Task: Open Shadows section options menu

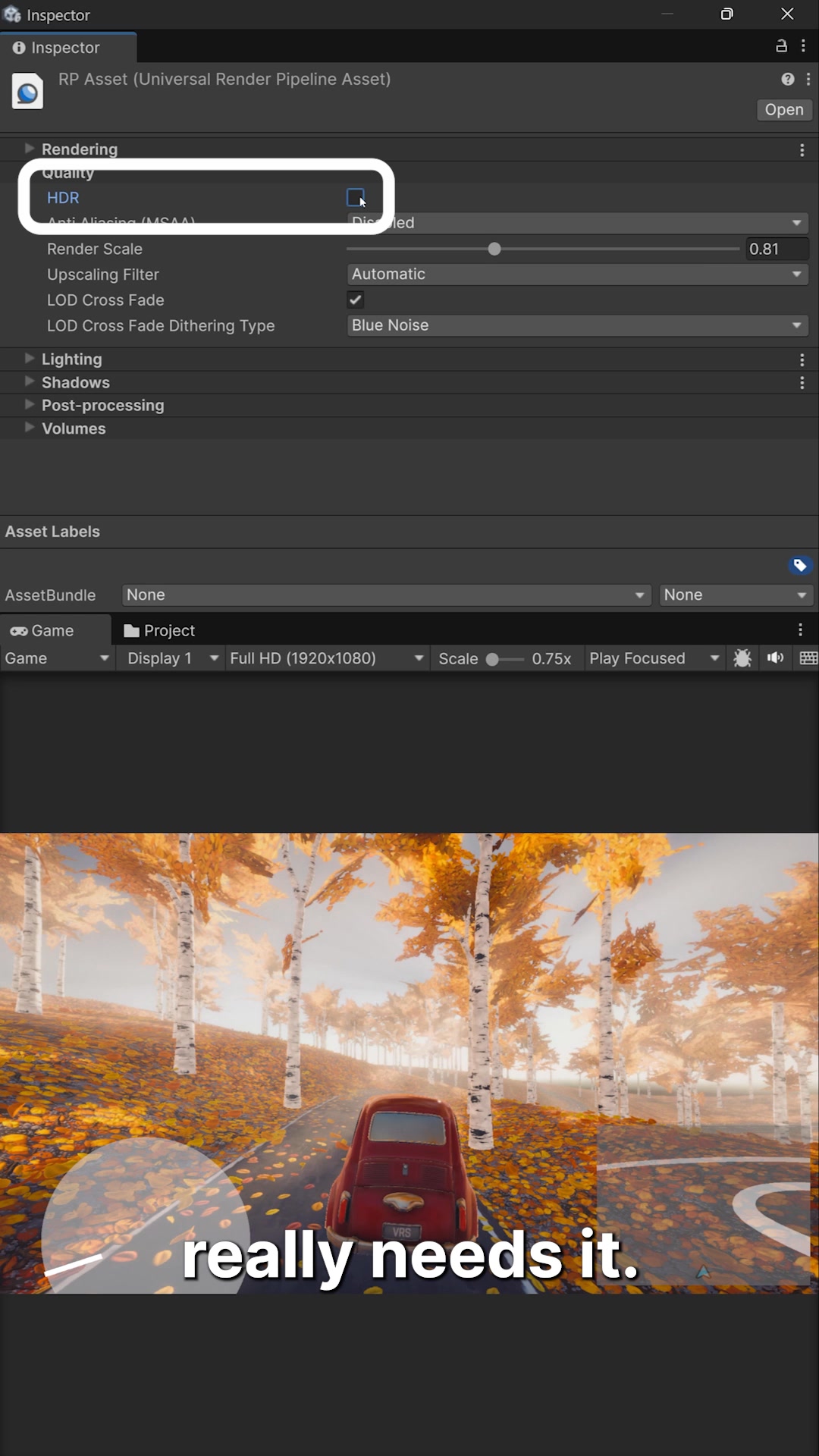Action: click(x=802, y=383)
